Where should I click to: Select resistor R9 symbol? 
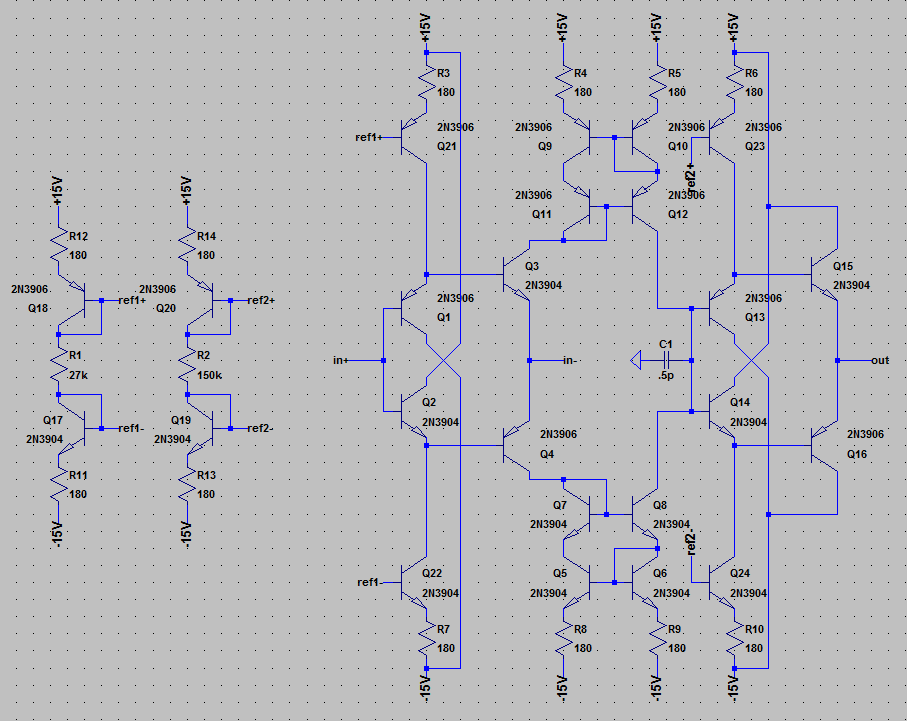click(x=658, y=638)
